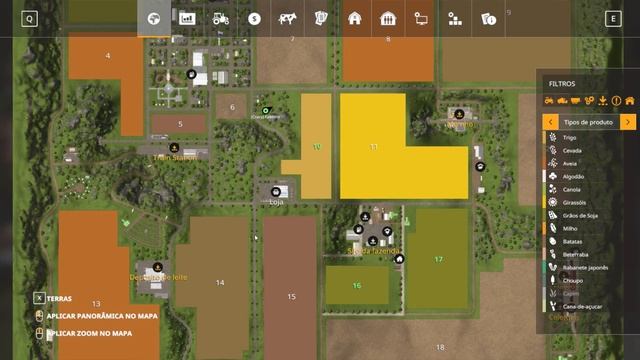The image size is (640, 360).
Task: Open the help cards info tab
Action: pyautogui.click(x=488, y=19)
